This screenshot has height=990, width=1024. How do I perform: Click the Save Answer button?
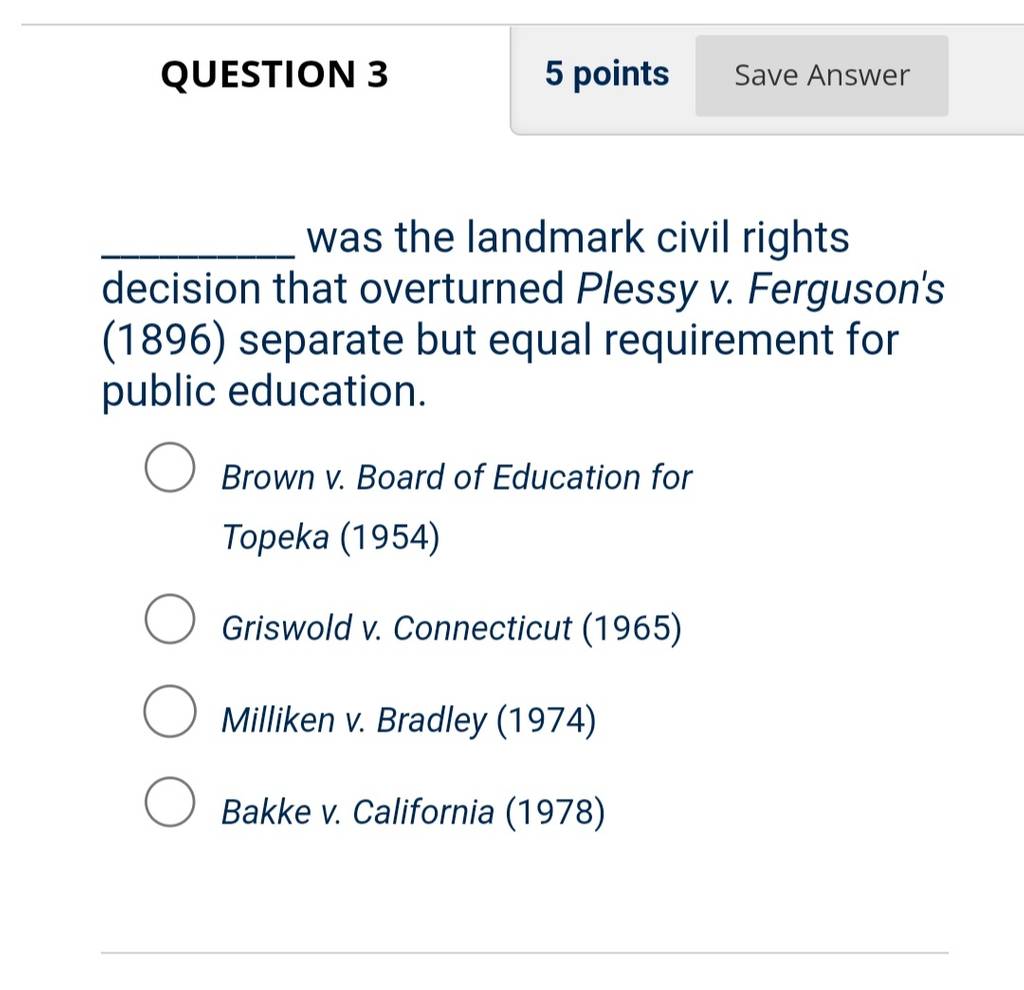point(822,76)
